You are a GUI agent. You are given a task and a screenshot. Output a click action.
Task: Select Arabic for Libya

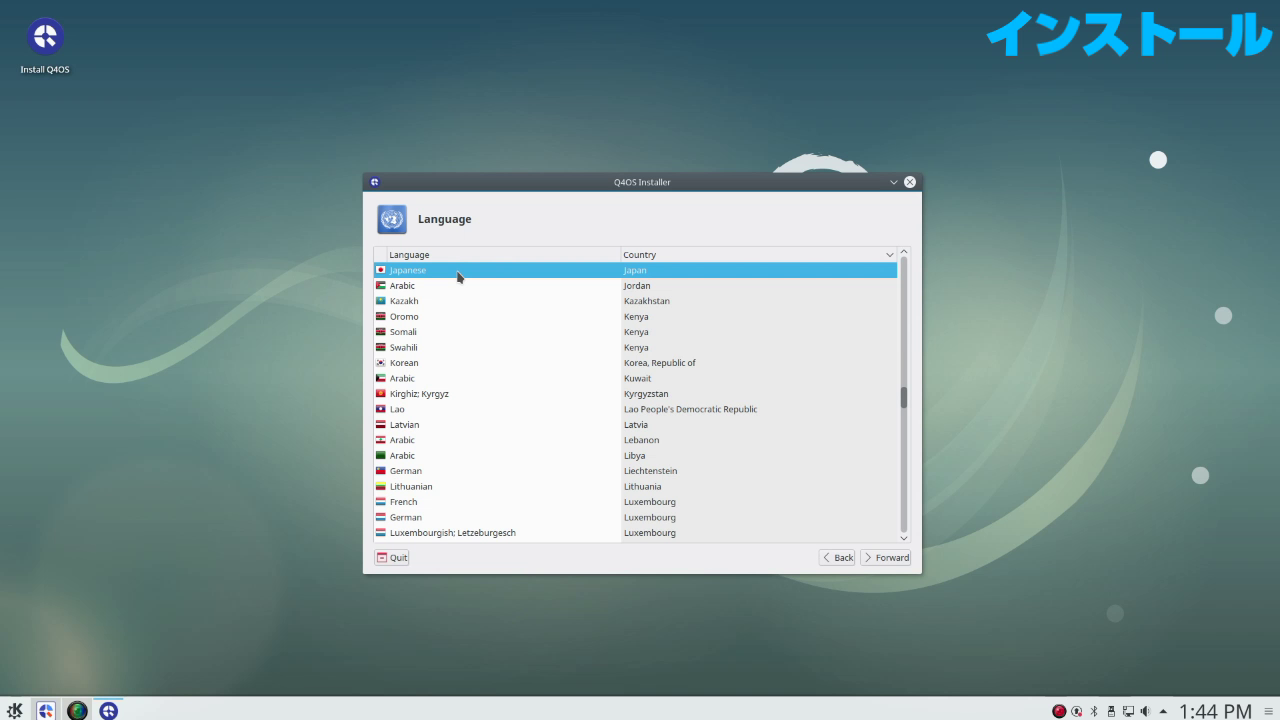tap(636, 456)
